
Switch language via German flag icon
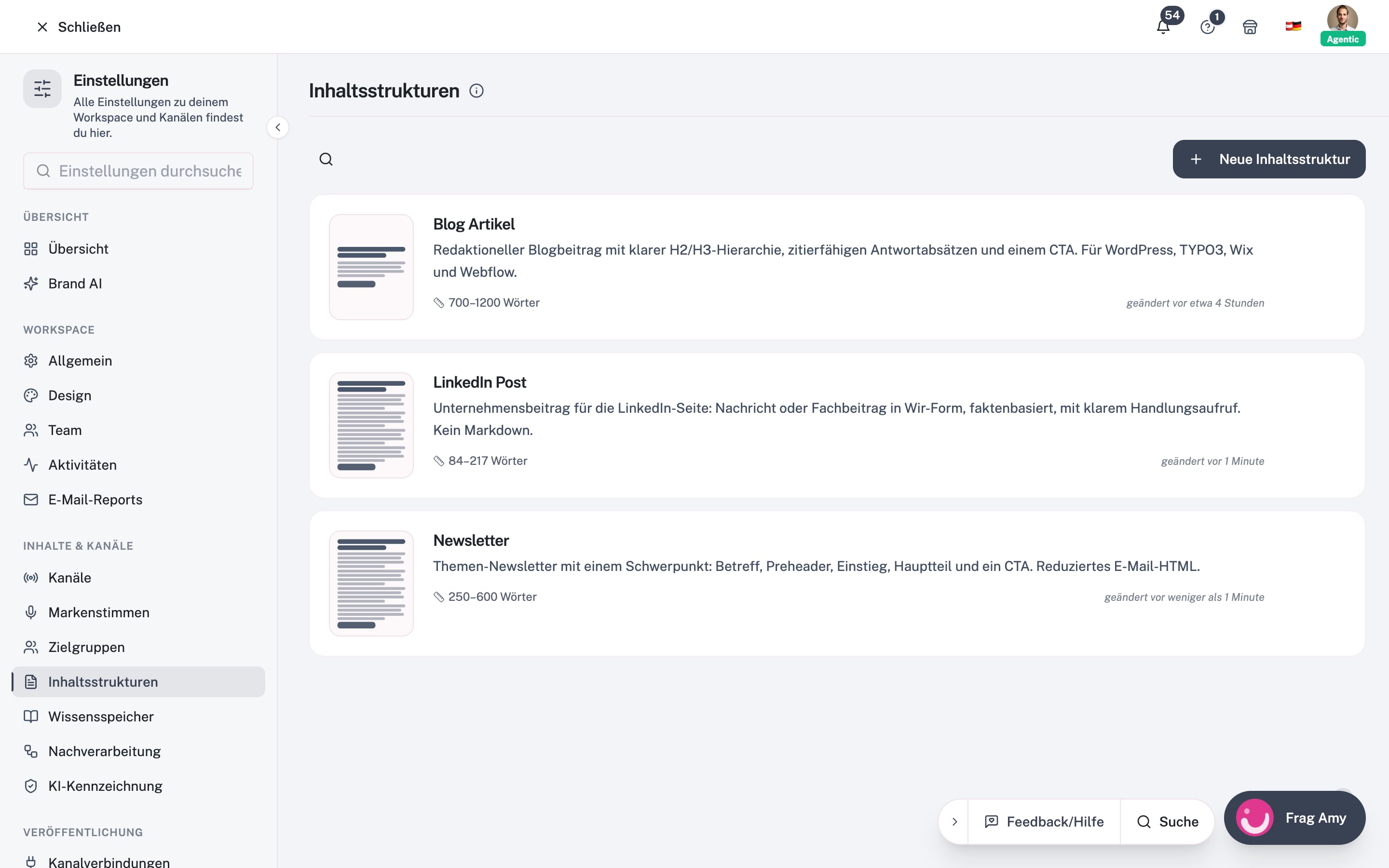pyautogui.click(x=1293, y=27)
